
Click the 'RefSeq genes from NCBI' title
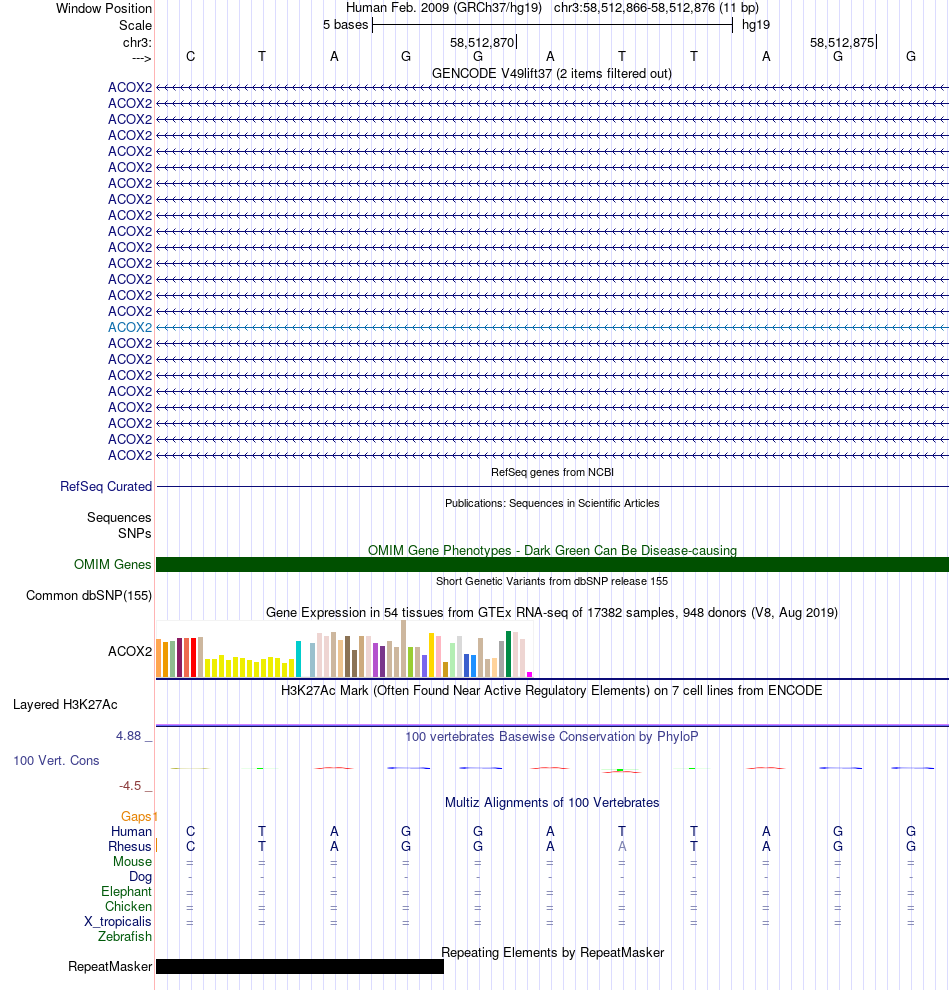552,472
